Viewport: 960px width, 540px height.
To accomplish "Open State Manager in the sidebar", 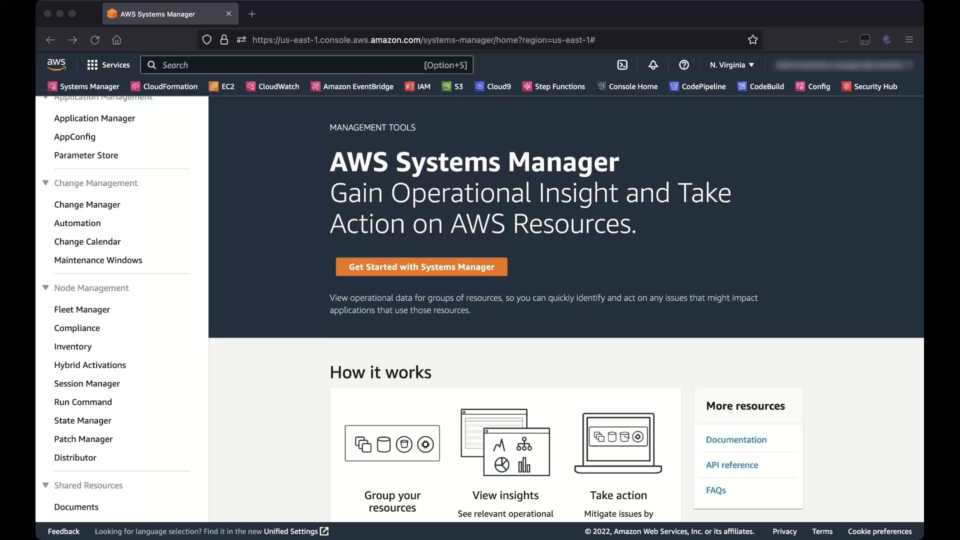I will 83,420.
